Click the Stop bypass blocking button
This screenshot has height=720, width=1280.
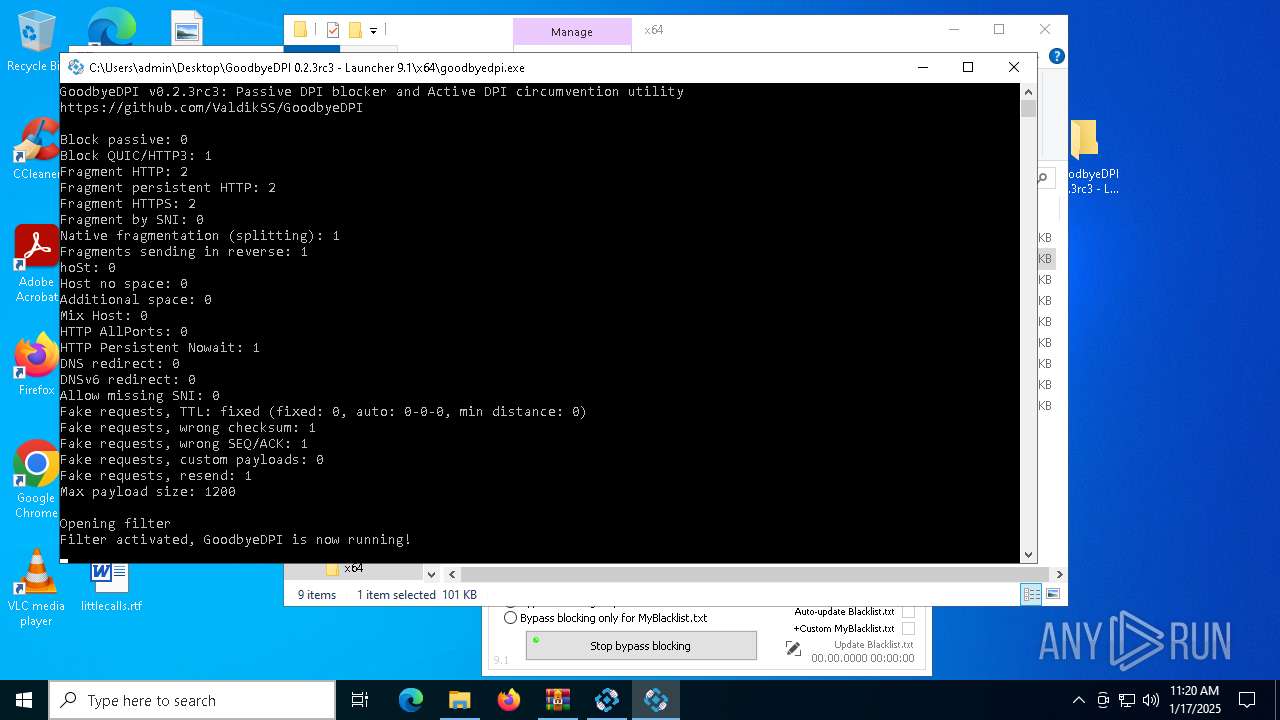(x=641, y=646)
